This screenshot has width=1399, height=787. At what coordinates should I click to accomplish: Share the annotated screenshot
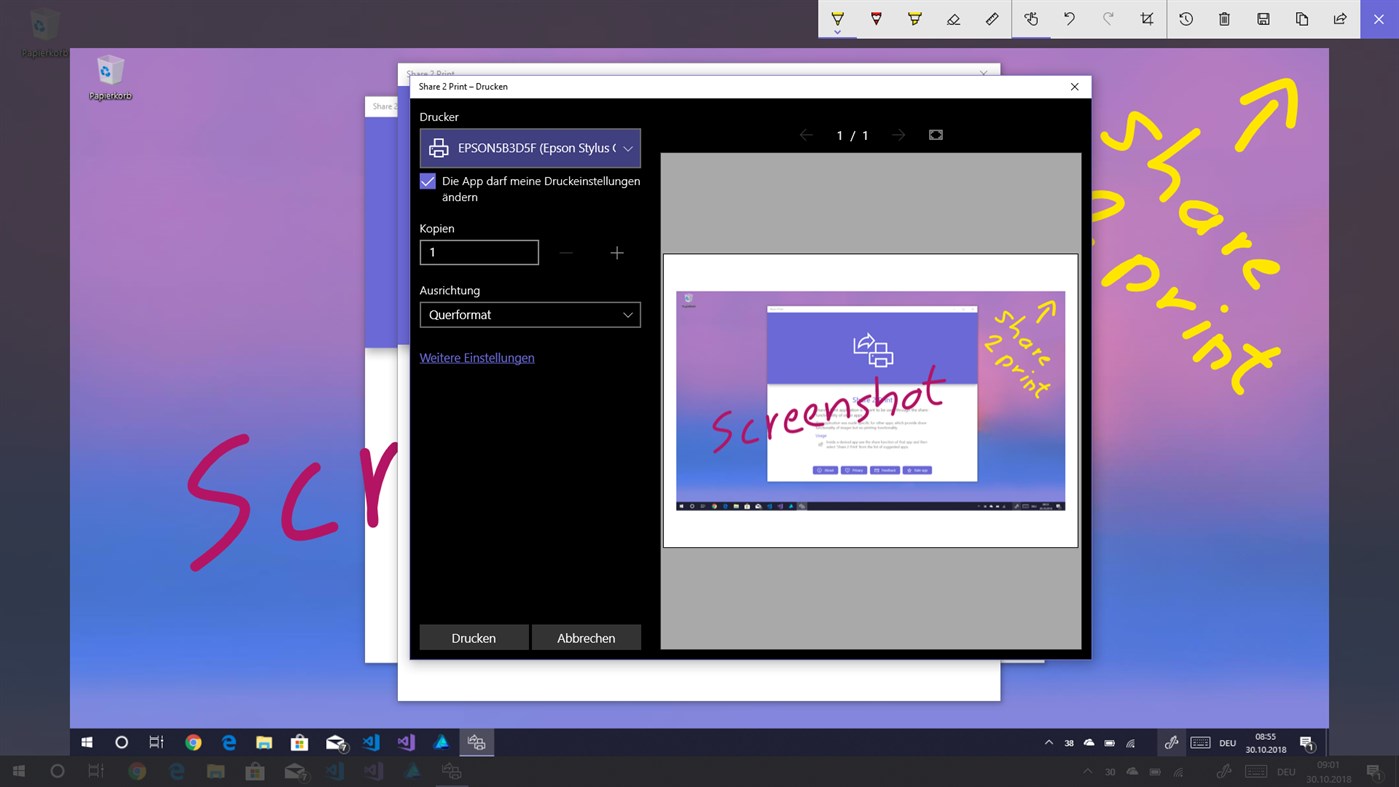(x=1339, y=19)
